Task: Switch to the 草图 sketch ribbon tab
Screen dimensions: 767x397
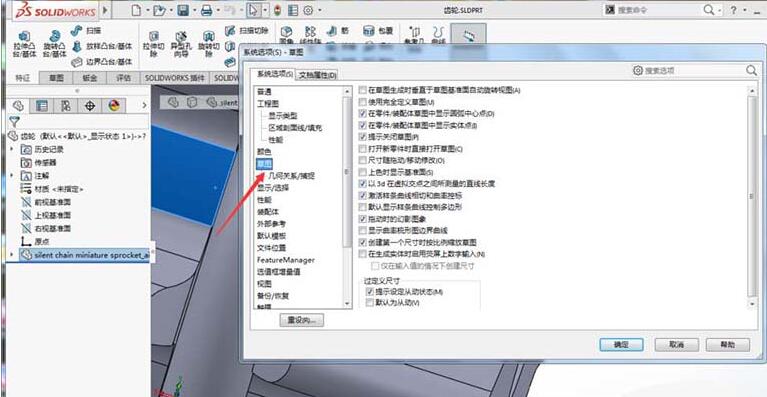Action: pos(56,78)
